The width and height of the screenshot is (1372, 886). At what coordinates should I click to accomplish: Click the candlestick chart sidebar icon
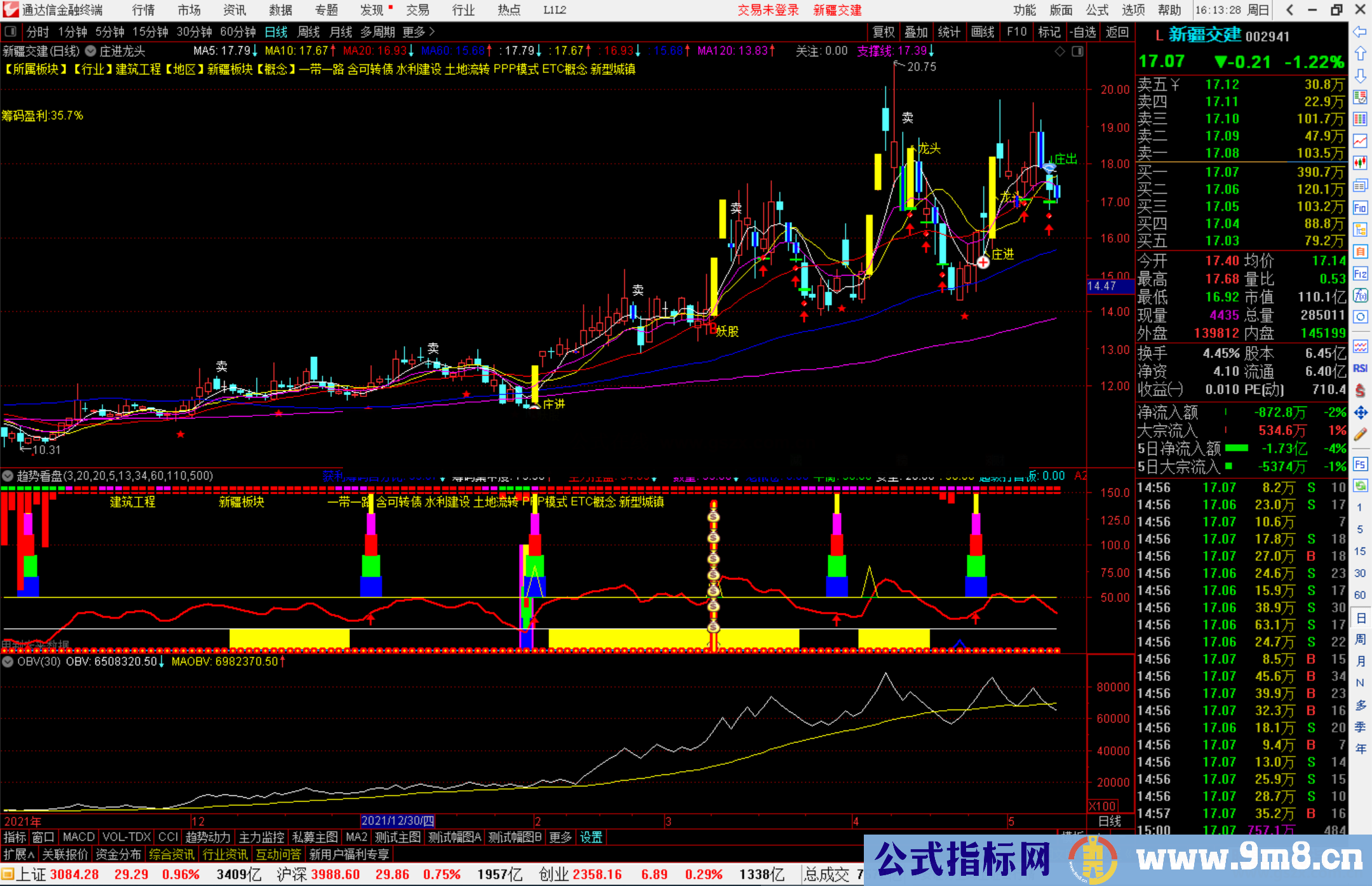coord(1360,163)
